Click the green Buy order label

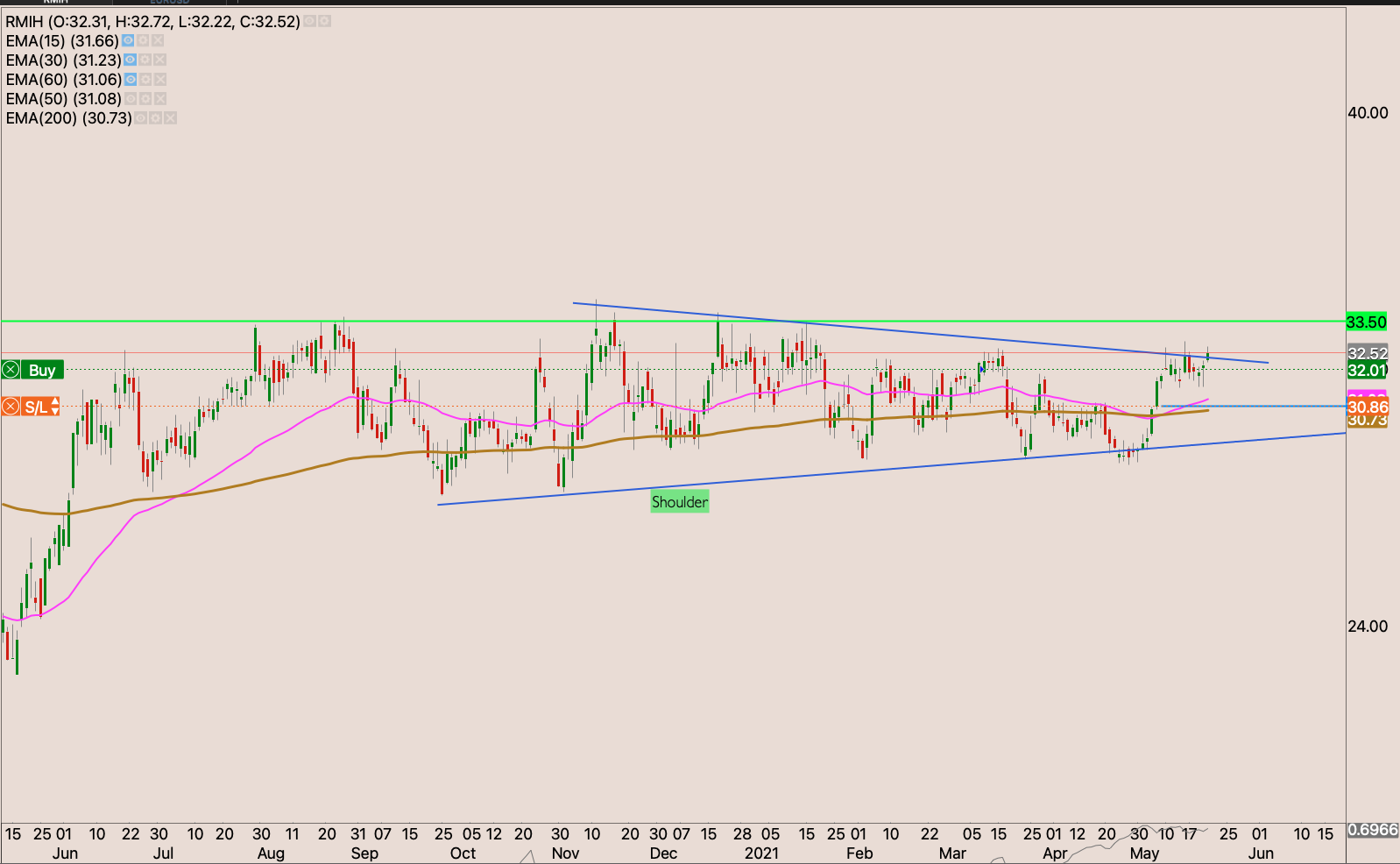(41, 370)
